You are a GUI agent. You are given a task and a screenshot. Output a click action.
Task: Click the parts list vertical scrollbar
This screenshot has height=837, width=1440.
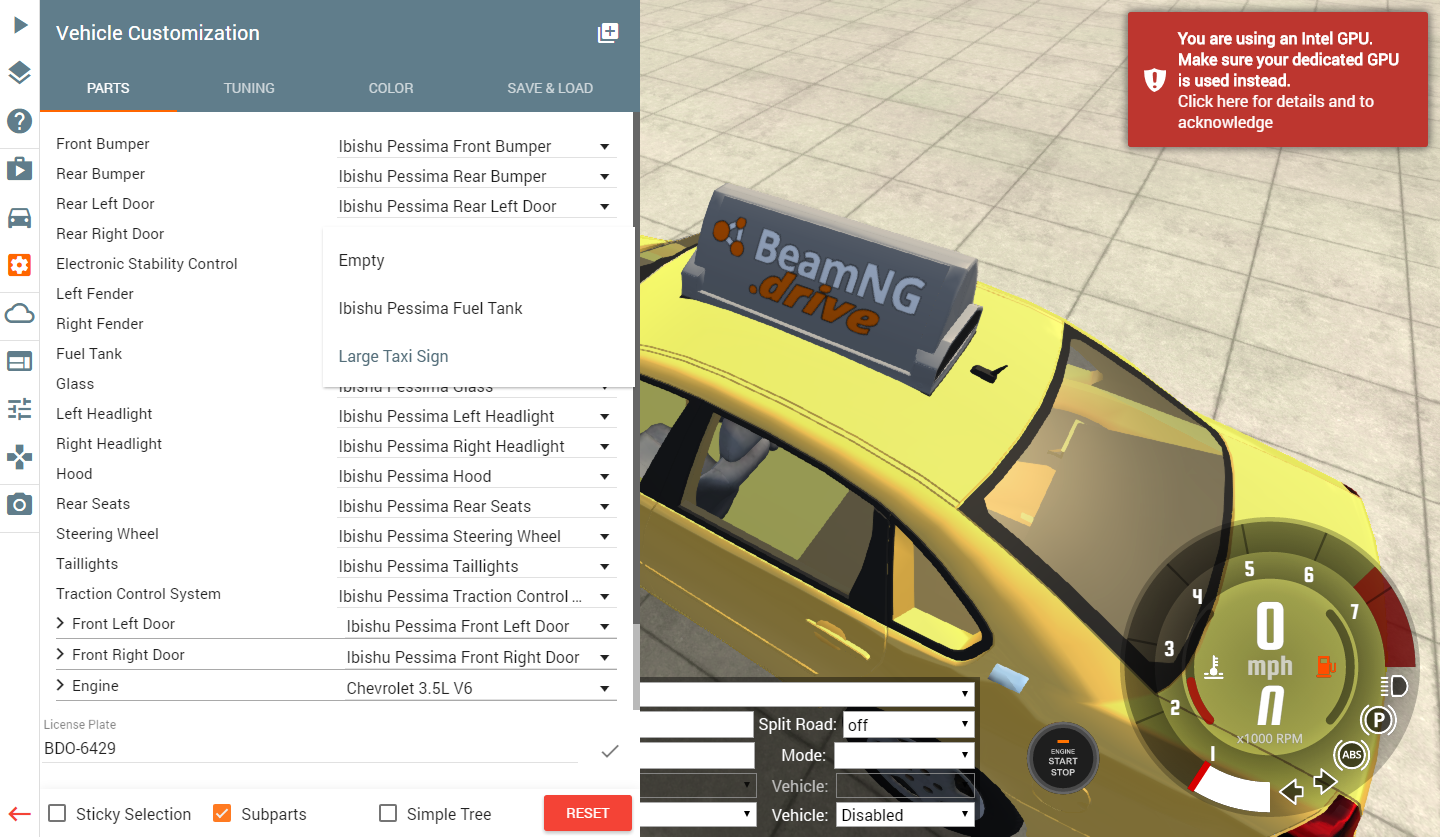tap(636, 410)
